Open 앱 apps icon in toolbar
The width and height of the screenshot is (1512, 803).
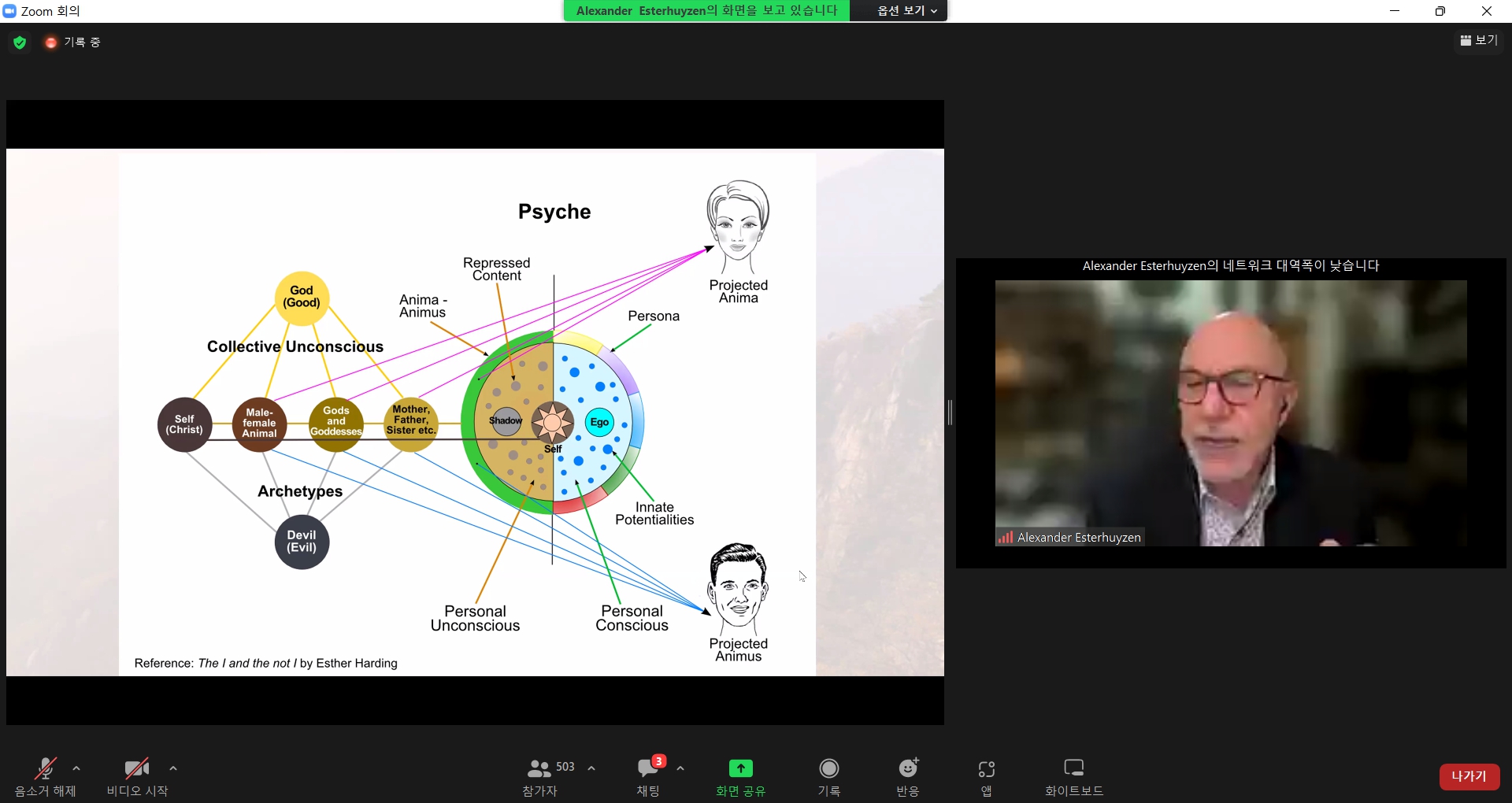coord(987,768)
